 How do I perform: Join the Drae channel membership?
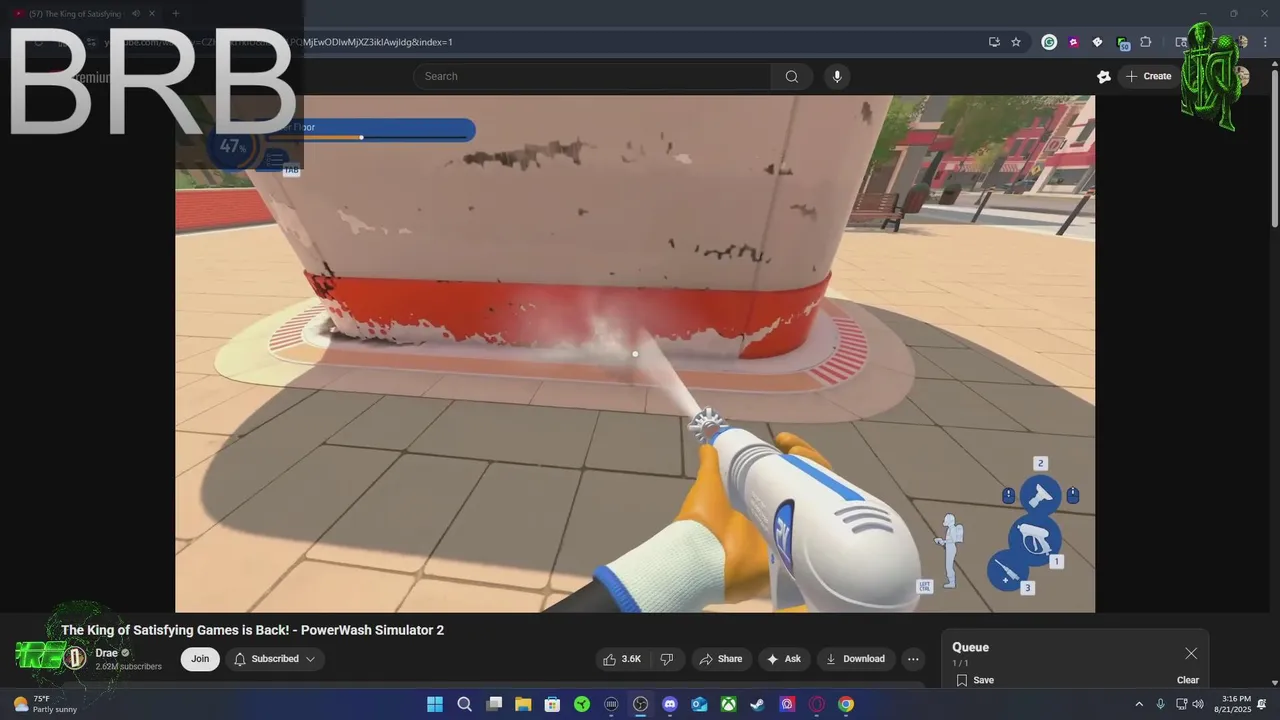click(200, 659)
